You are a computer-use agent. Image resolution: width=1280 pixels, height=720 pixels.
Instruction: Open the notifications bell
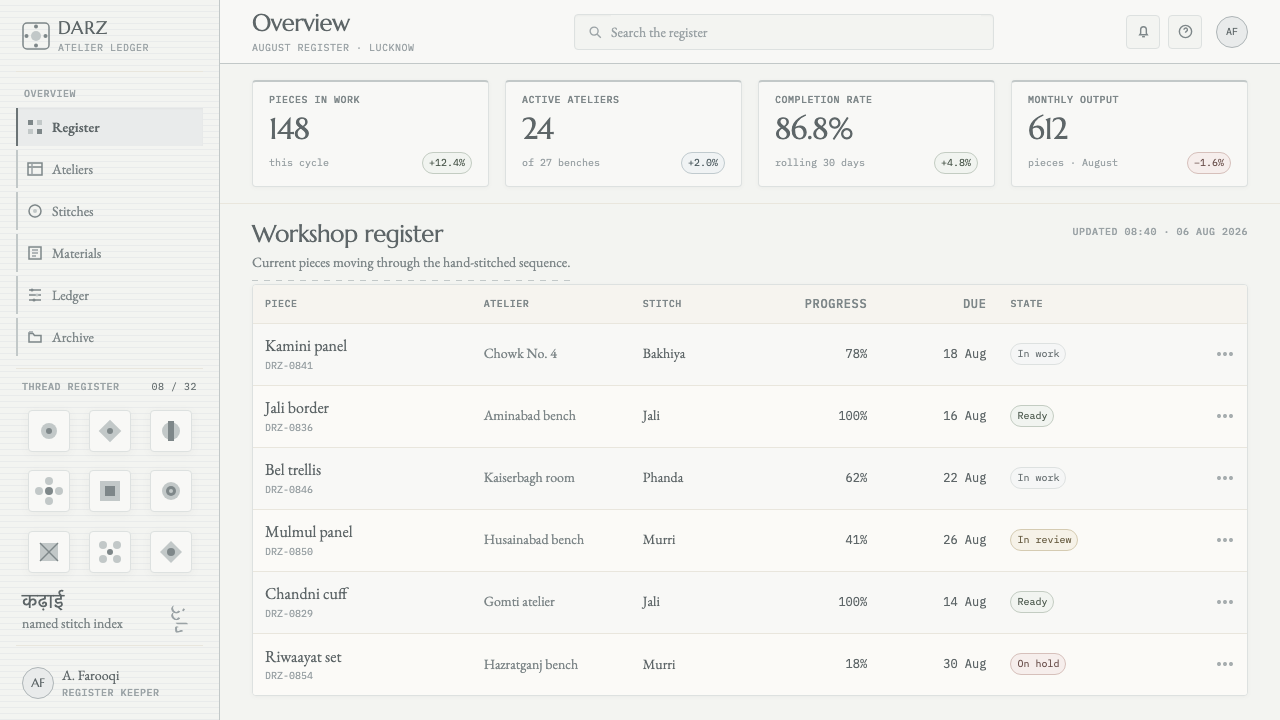coord(1143,32)
